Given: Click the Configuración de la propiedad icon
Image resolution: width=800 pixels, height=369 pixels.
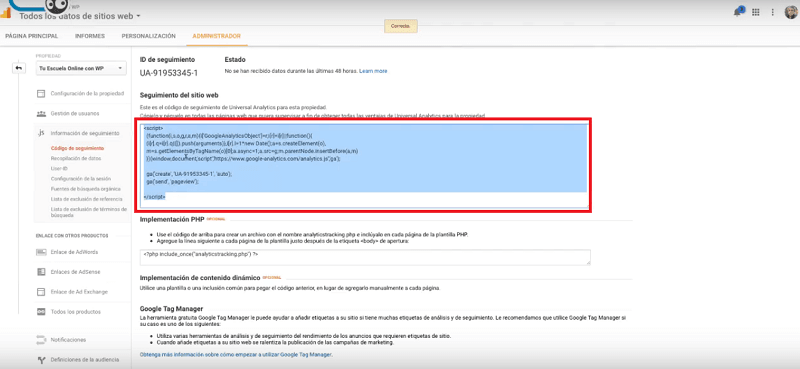Looking at the screenshot, I should pyautogui.click(x=41, y=93).
